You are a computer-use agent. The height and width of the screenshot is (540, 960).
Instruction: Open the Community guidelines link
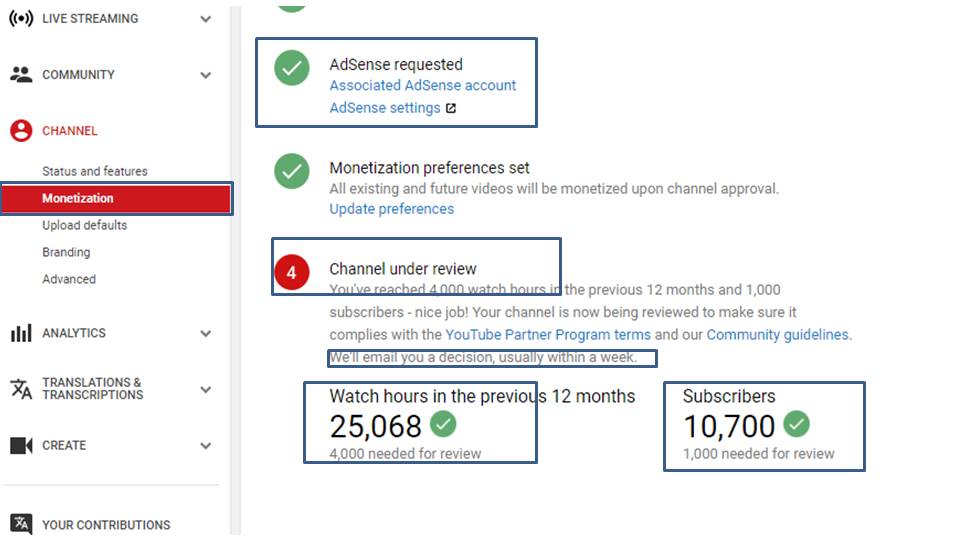pos(778,335)
